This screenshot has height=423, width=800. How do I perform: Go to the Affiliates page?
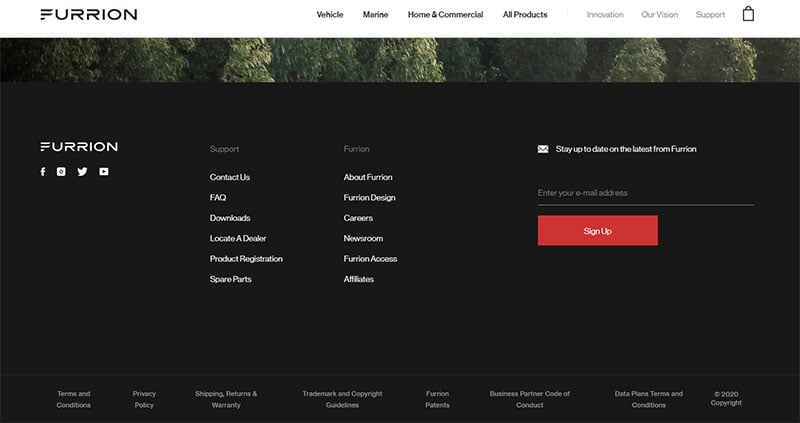pos(359,279)
